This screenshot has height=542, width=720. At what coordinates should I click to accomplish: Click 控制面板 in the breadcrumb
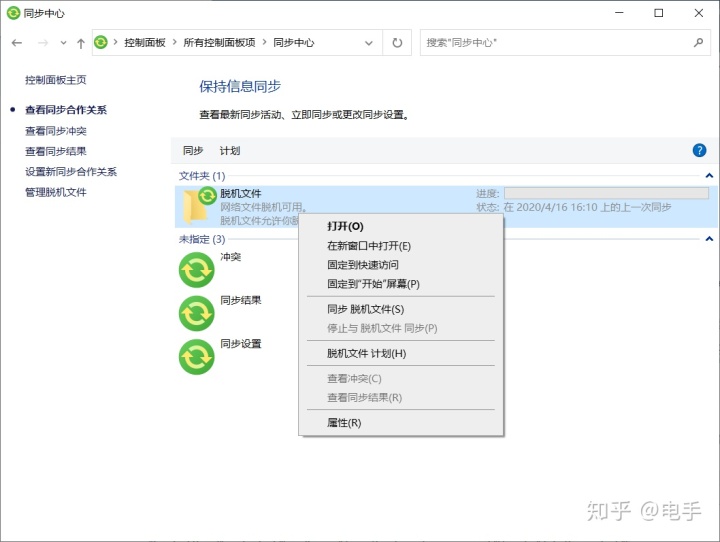pyautogui.click(x=145, y=43)
